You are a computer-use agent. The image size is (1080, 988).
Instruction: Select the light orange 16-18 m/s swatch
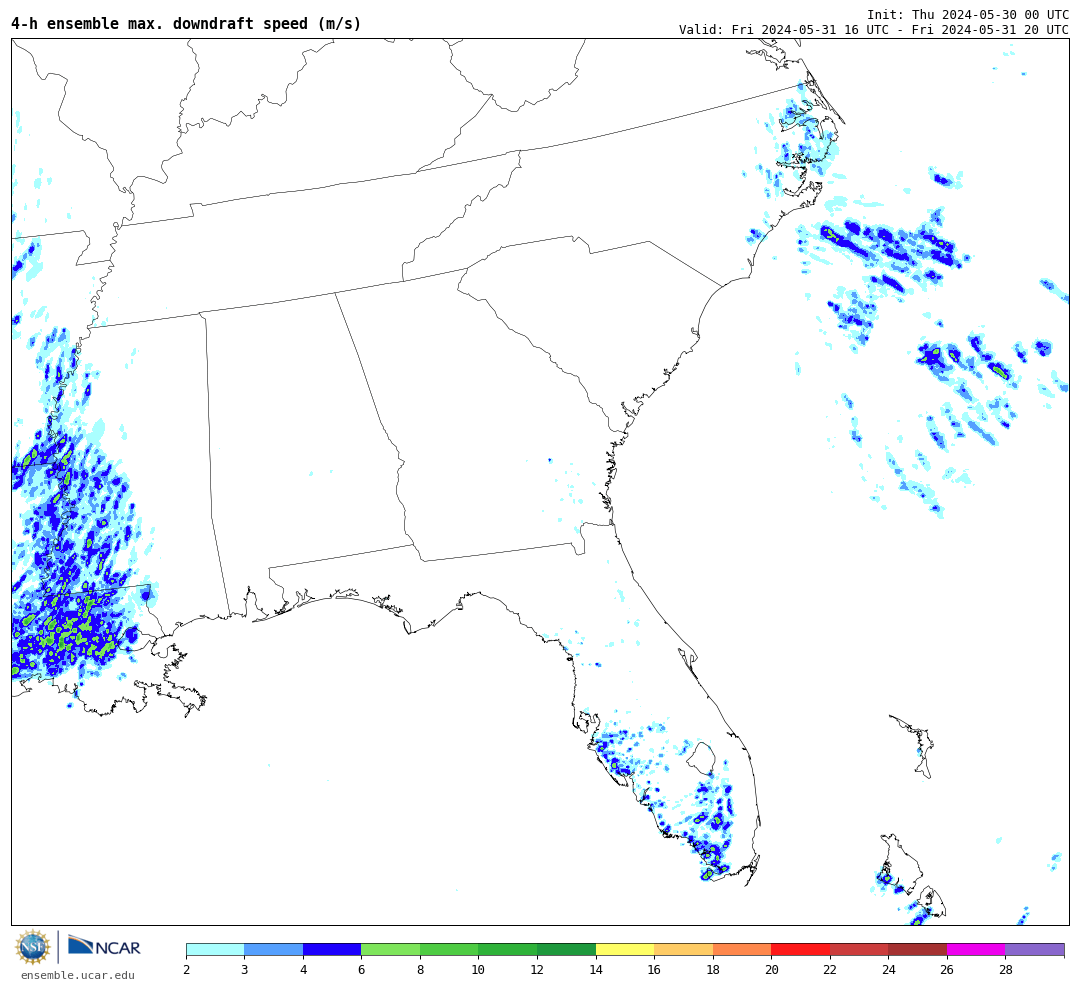[683, 949]
